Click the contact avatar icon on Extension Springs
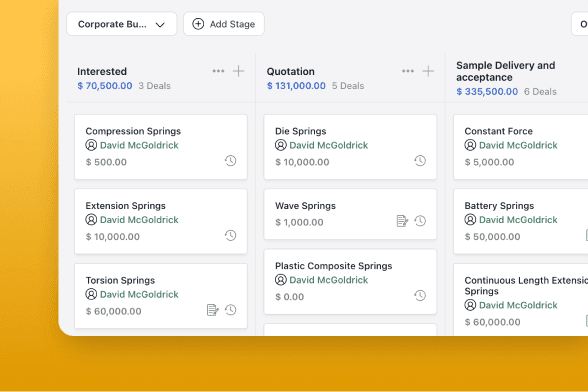Viewport: 588px width, 392px height. point(91,219)
